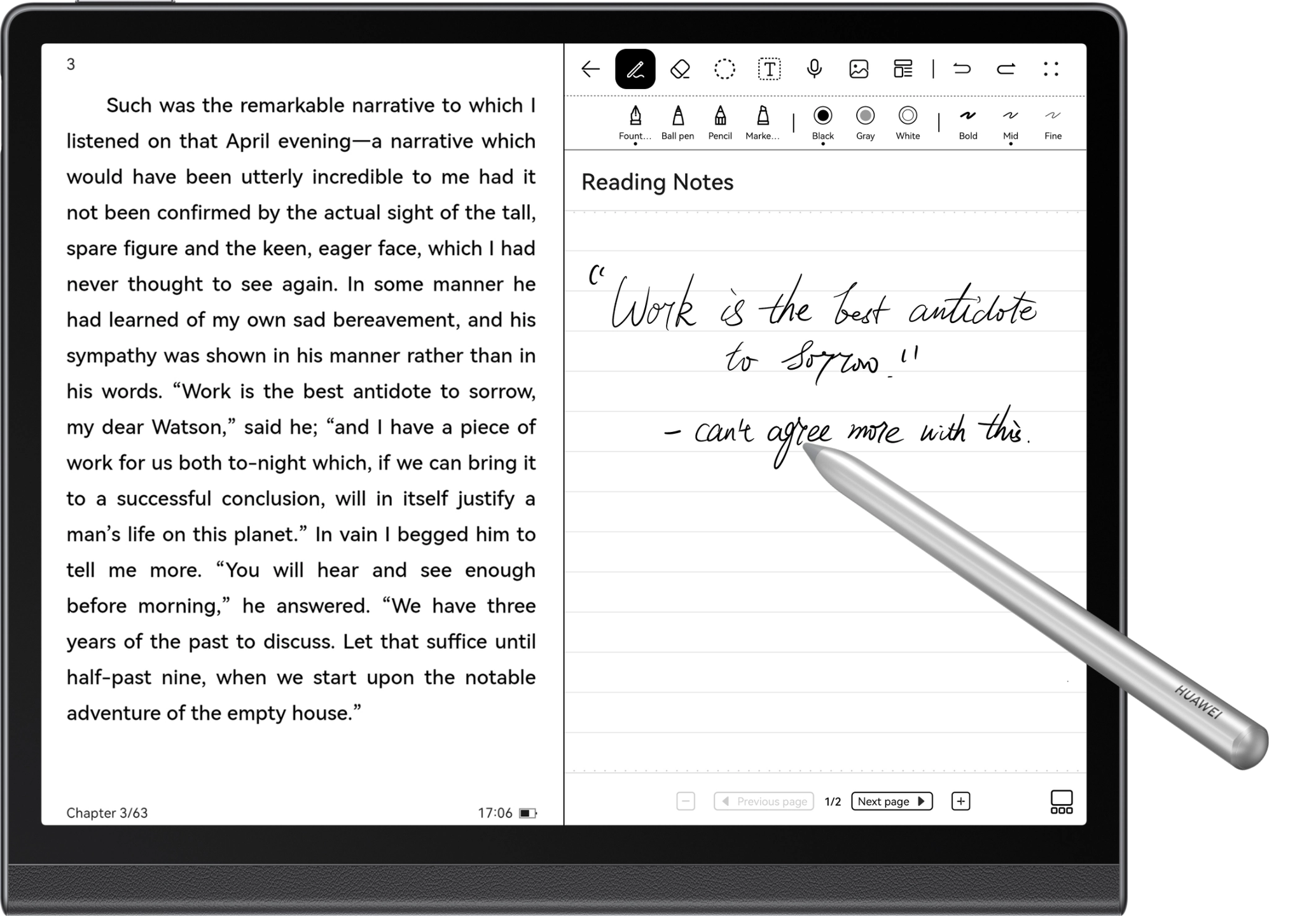Switch to the Marker pen
1316x916 pixels.
(763, 122)
